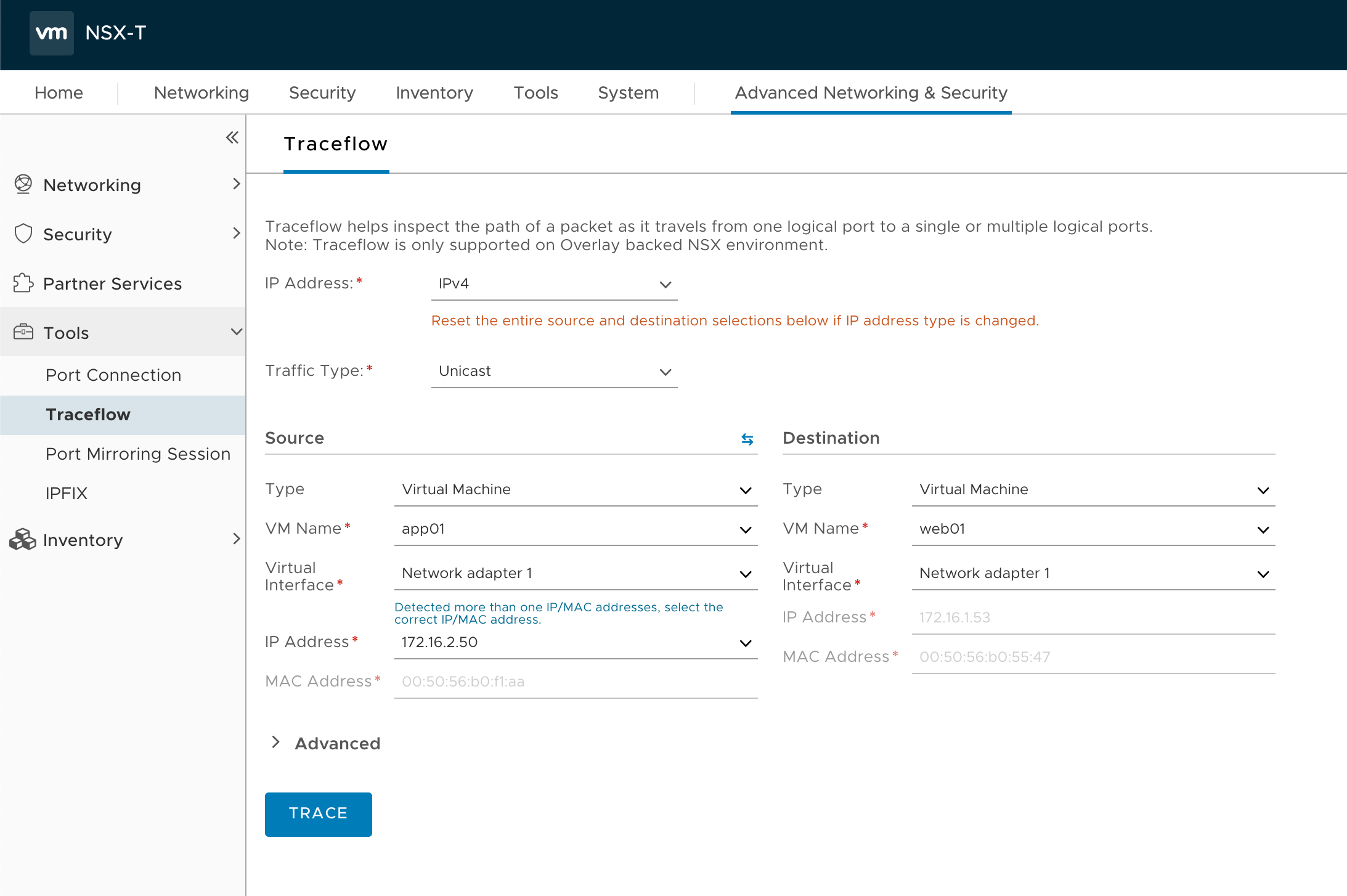Collapse the sidebar with double-chevron icon
This screenshot has height=896, width=1347.
(x=232, y=137)
